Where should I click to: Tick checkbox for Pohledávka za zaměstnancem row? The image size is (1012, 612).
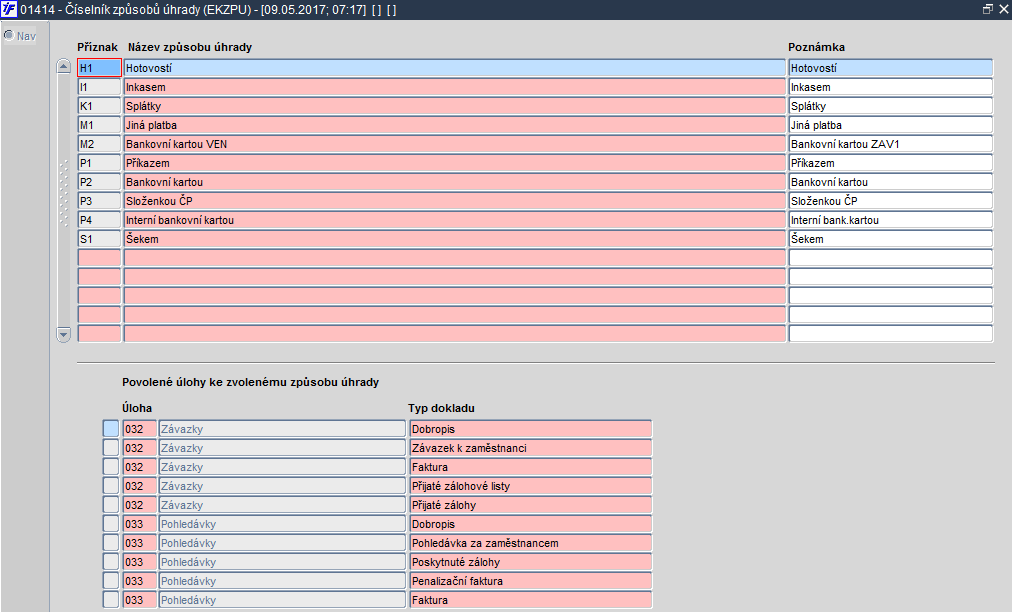111,543
